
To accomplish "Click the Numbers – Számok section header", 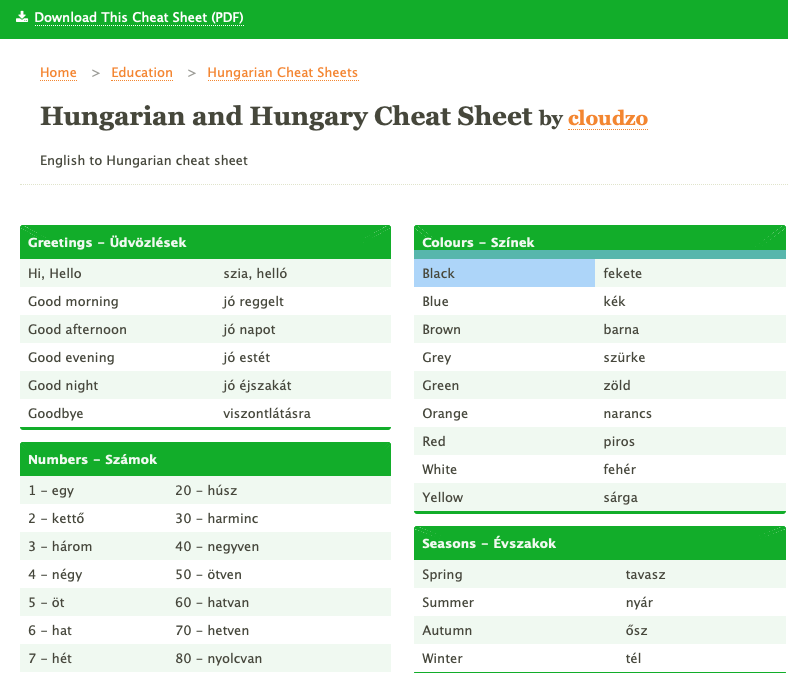I will (92, 459).
